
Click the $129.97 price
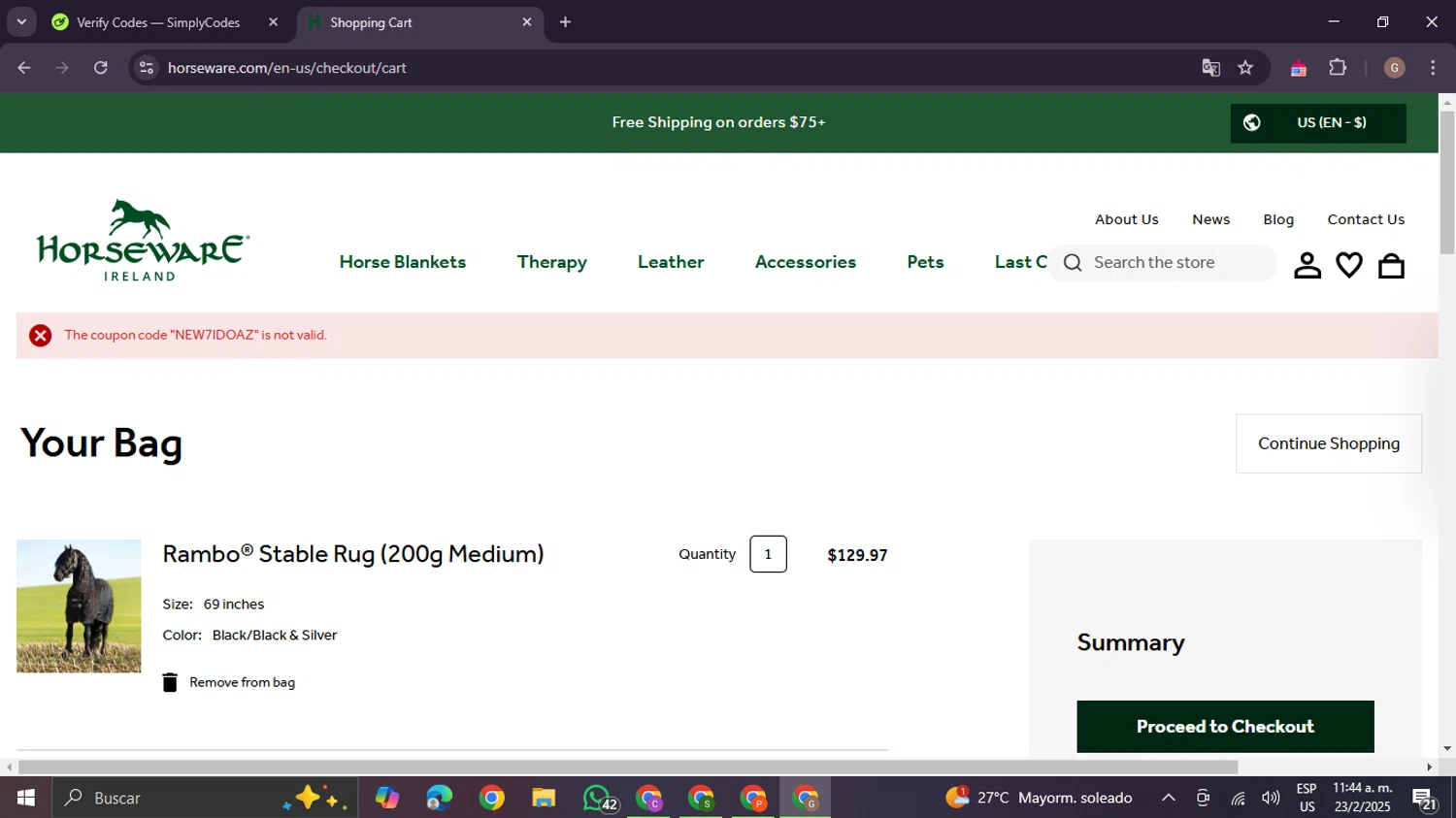pos(857,555)
